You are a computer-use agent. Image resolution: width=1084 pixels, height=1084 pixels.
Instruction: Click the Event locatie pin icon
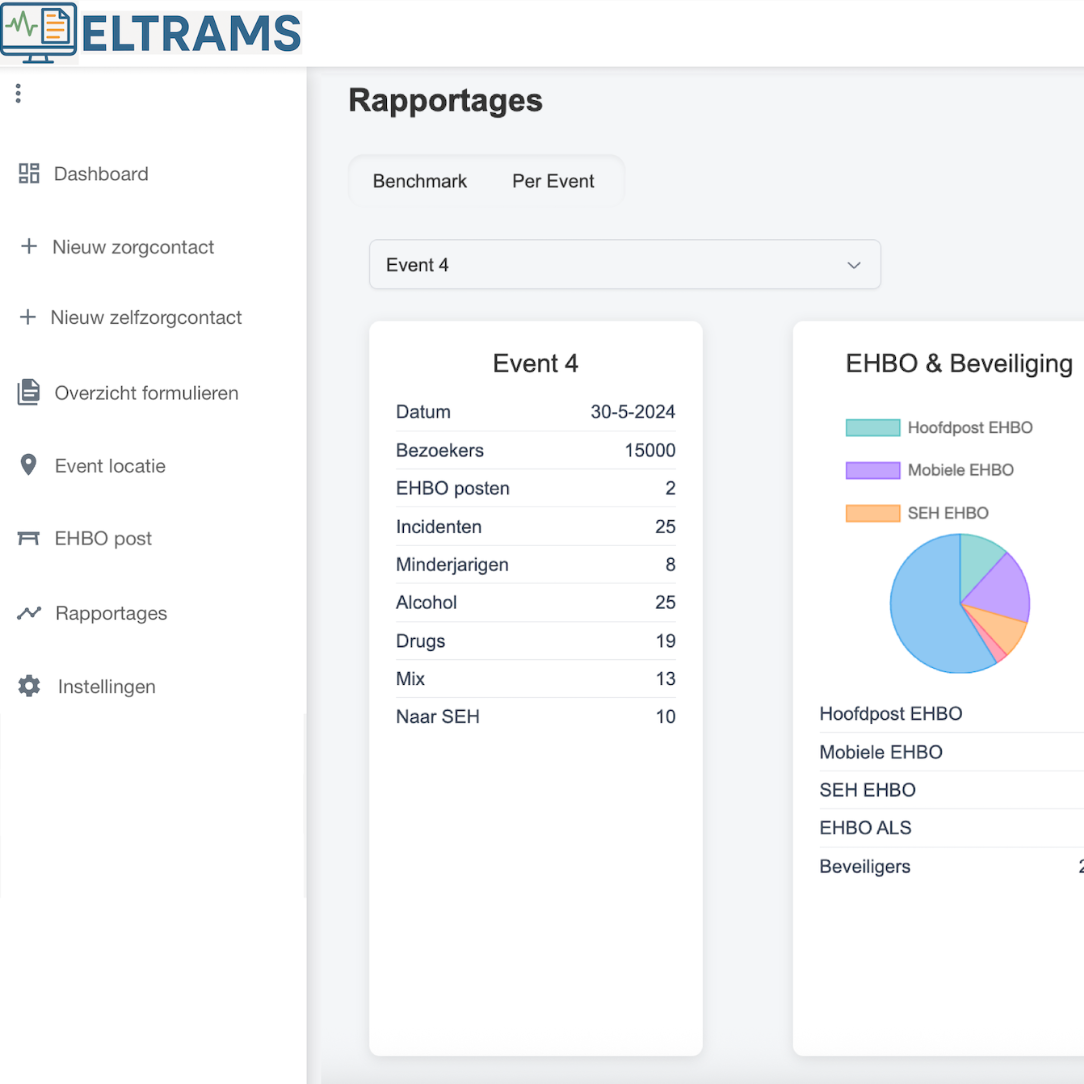(x=29, y=466)
